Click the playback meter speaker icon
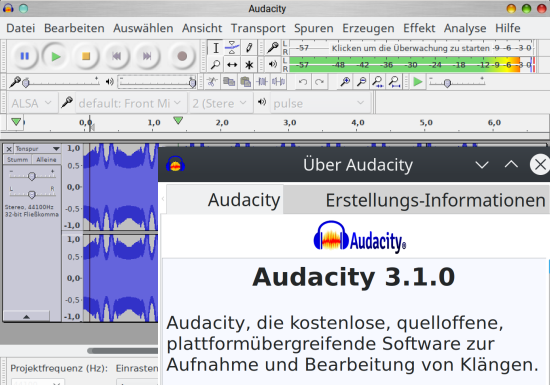The image size is (550, 385). (273, 64)
